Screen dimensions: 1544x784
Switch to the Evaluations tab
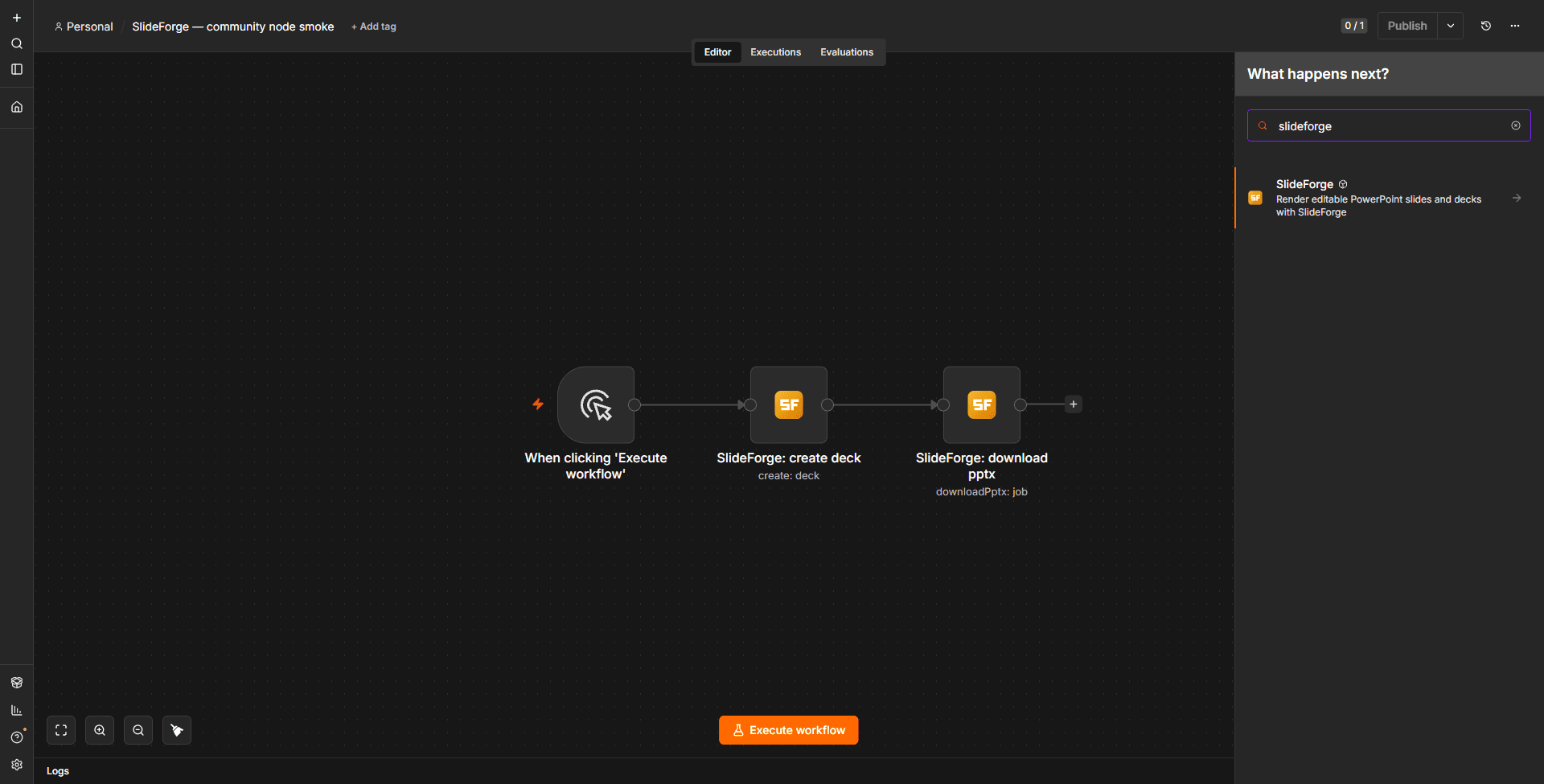point(847,52)
